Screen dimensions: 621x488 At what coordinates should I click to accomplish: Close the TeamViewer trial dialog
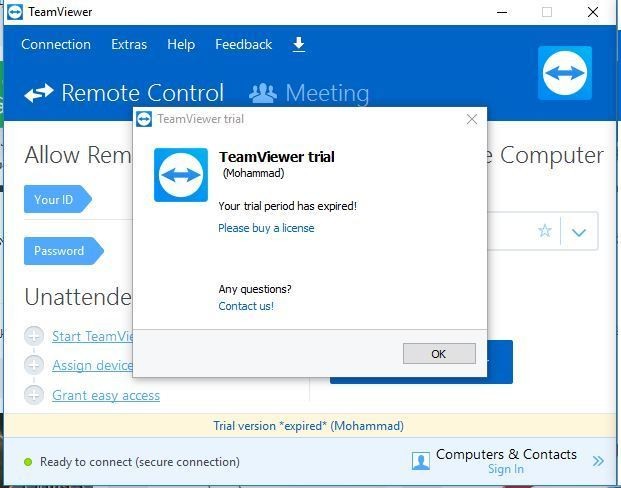click(472, 119)
